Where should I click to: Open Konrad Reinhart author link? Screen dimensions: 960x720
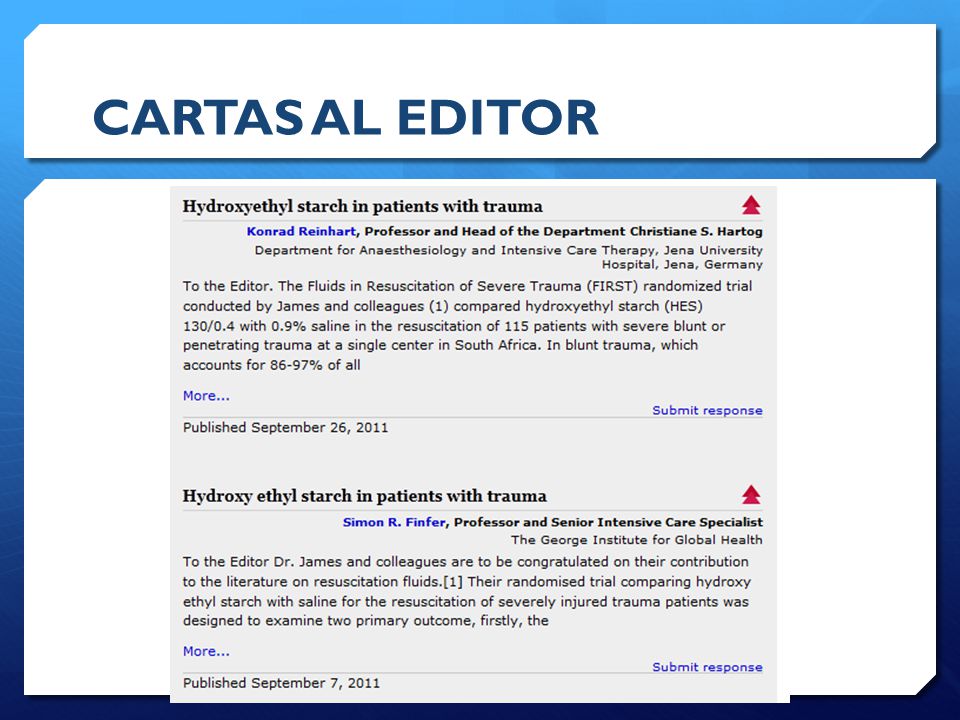click(301, 231)
